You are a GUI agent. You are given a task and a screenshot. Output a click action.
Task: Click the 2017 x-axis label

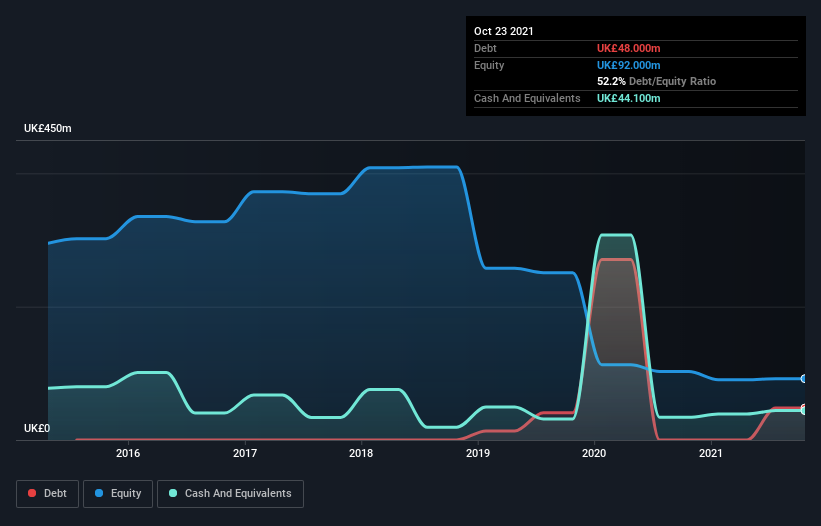click(245, 453)
